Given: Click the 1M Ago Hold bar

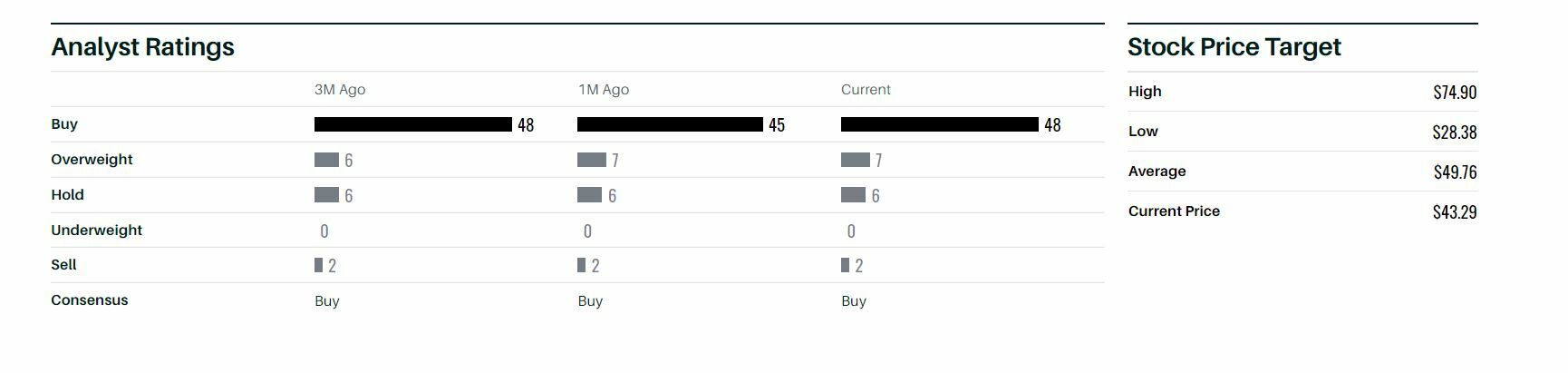Looking at the screenshot, I should (589, 195).
